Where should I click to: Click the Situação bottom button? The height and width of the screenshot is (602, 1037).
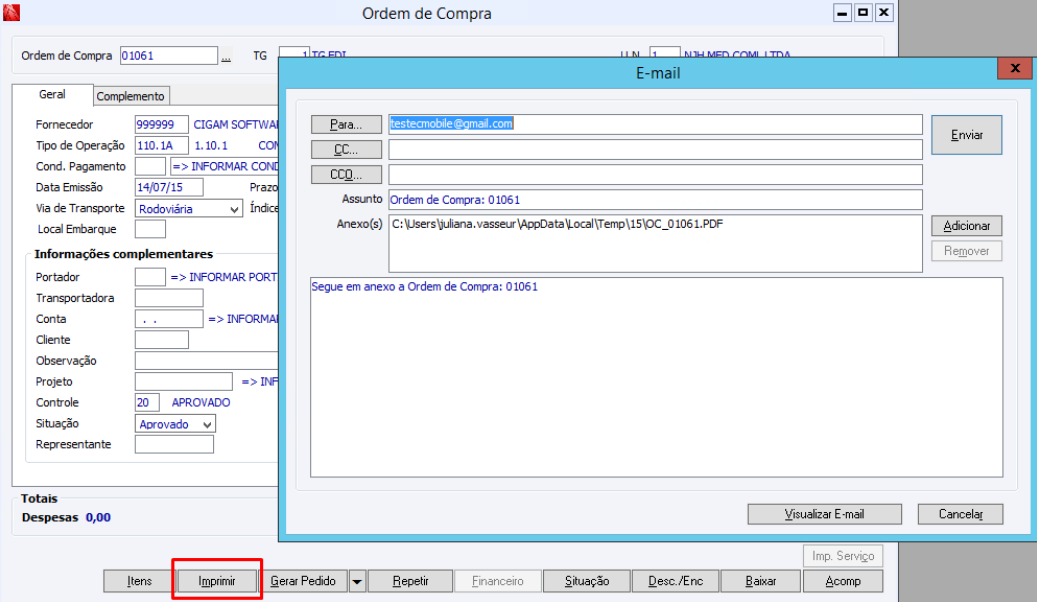point(587,581)
